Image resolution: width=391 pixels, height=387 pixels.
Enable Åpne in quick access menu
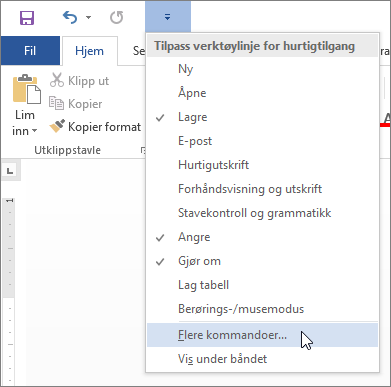pyautogui.click(x=262, y=93)
